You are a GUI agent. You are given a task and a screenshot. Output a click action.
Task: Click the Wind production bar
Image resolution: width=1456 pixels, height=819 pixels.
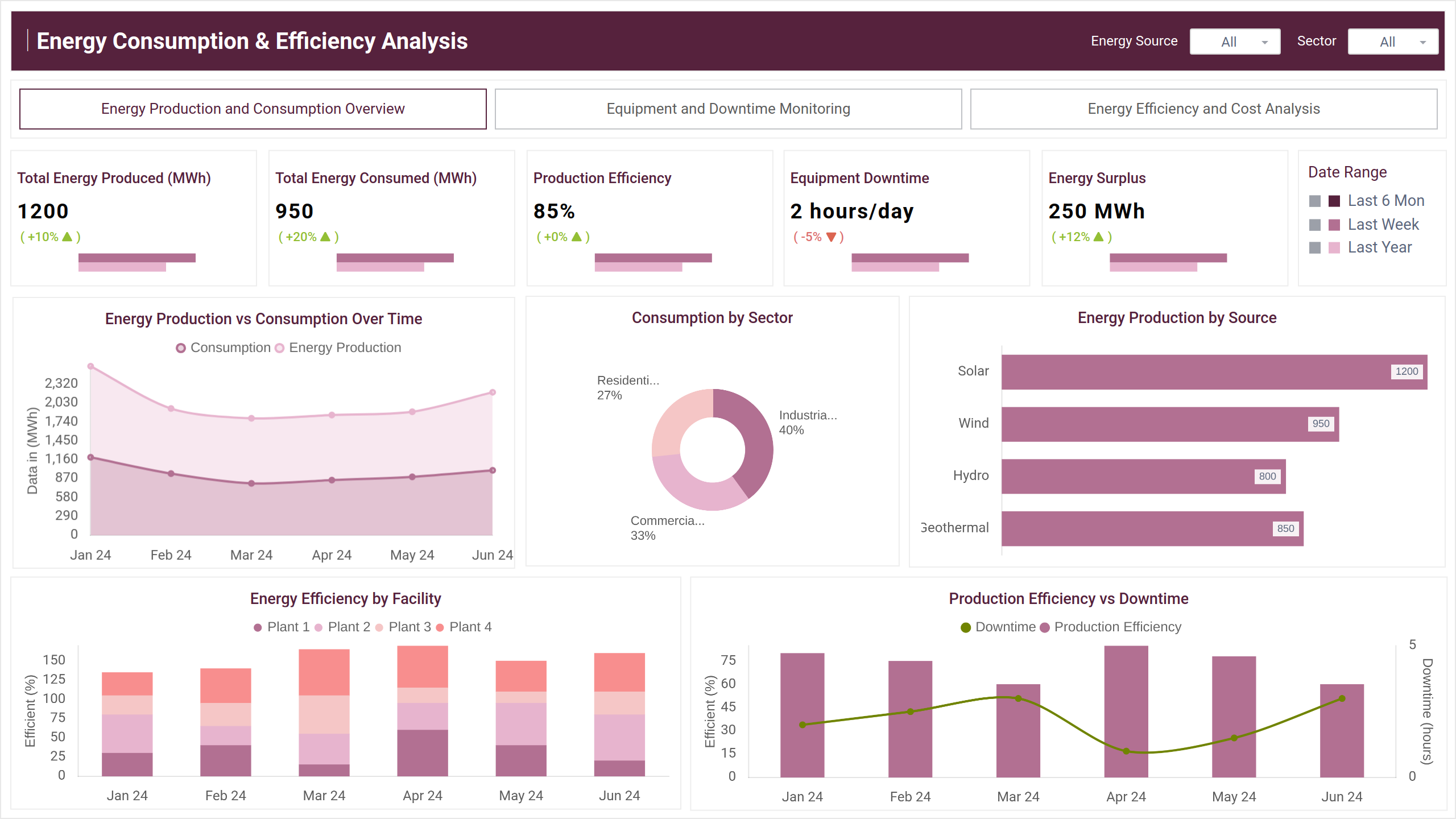[x=1170, y=424]
